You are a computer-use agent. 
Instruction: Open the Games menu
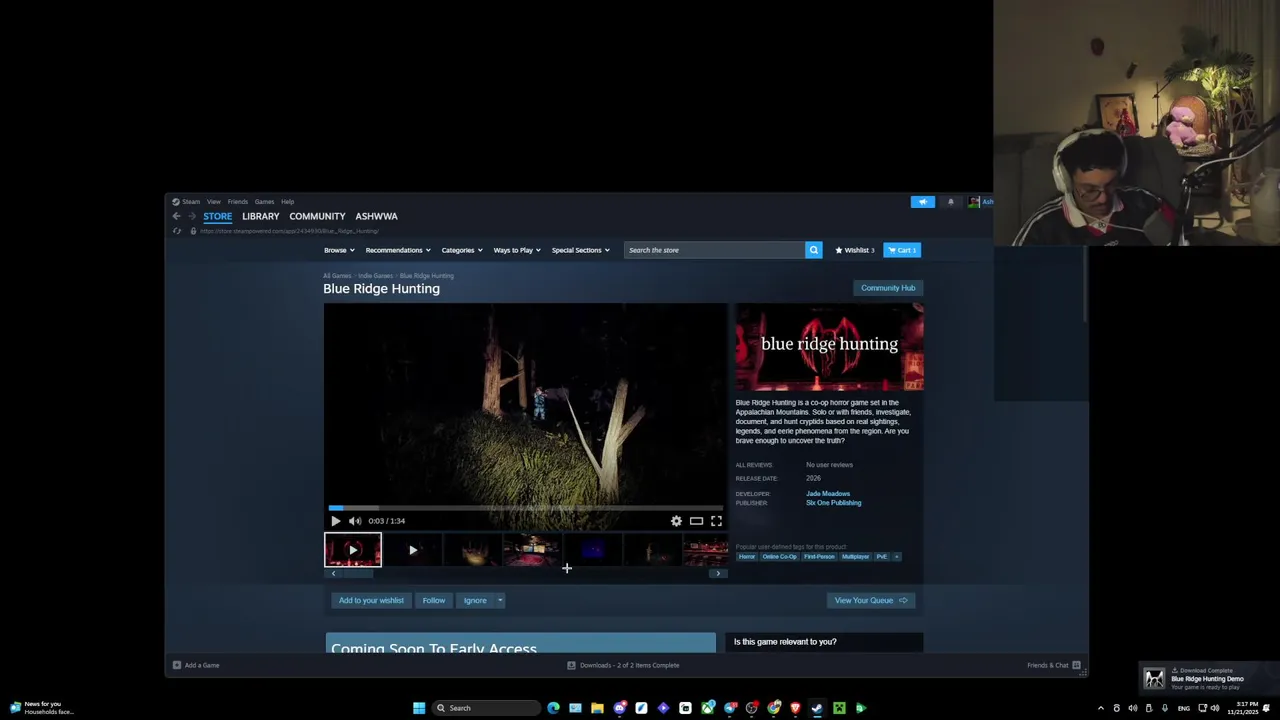[x=264, y=202]
